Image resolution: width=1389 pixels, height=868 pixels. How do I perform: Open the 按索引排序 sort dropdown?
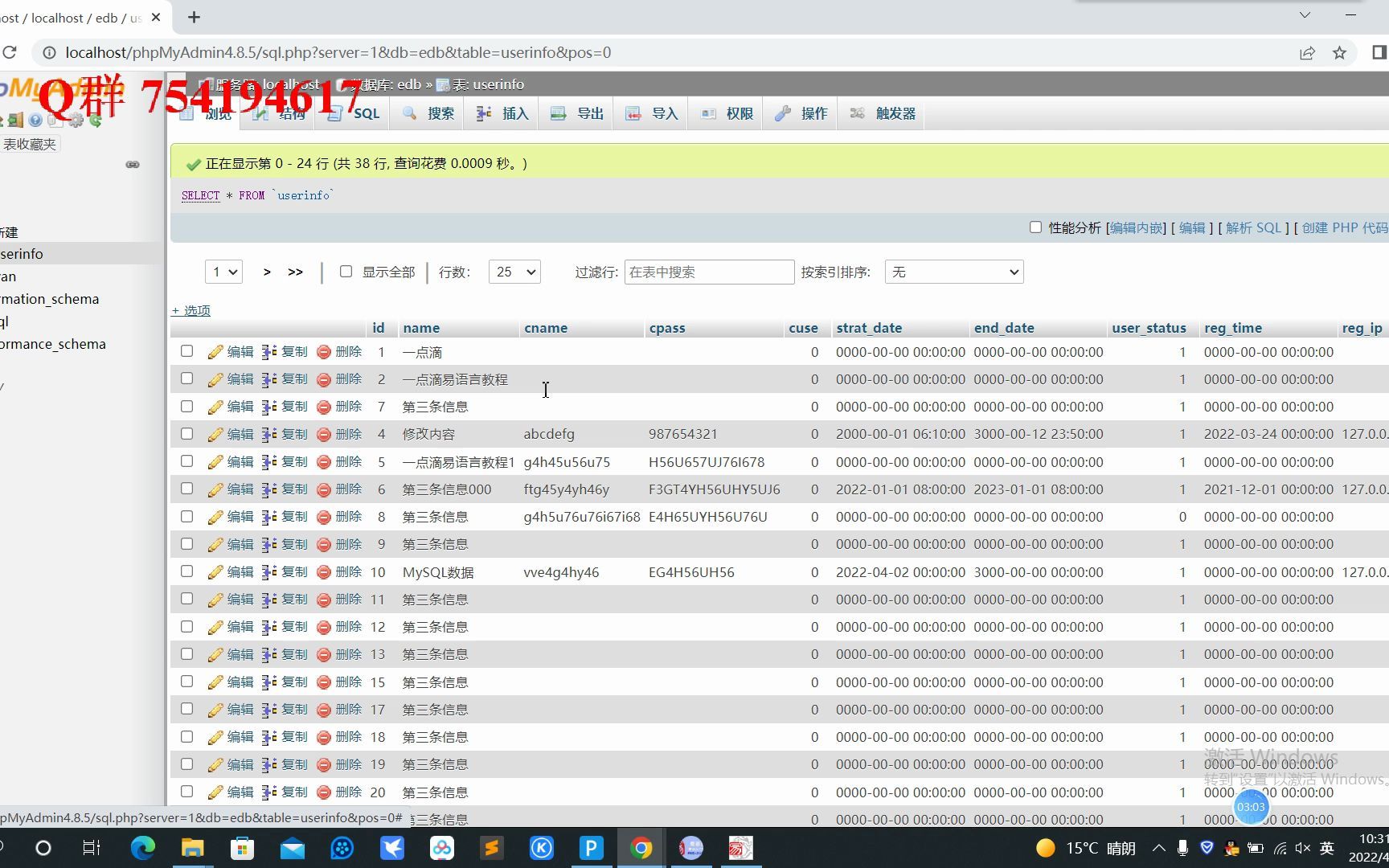tap(953, 272)
